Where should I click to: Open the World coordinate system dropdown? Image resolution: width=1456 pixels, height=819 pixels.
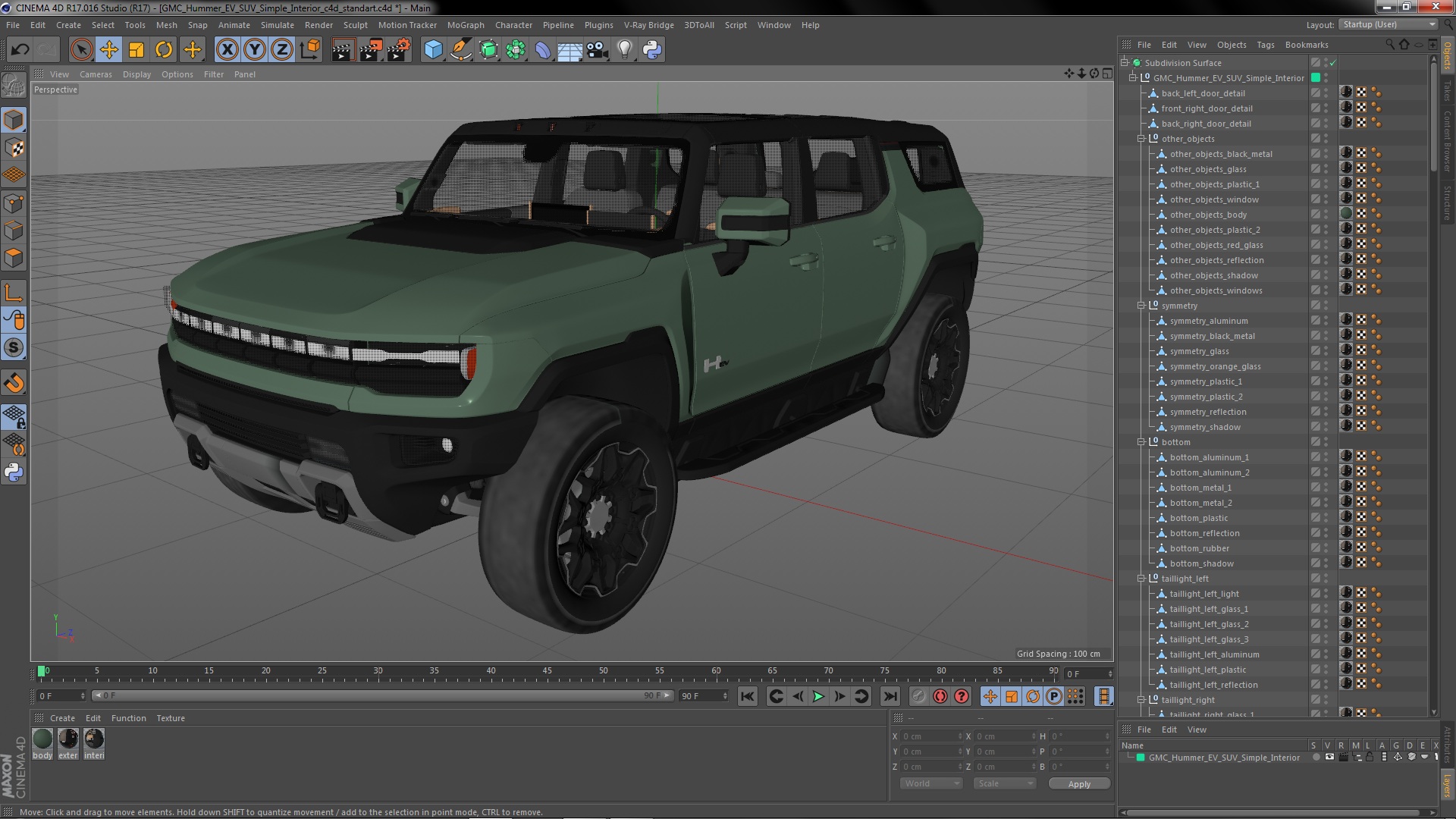(931, 783)
